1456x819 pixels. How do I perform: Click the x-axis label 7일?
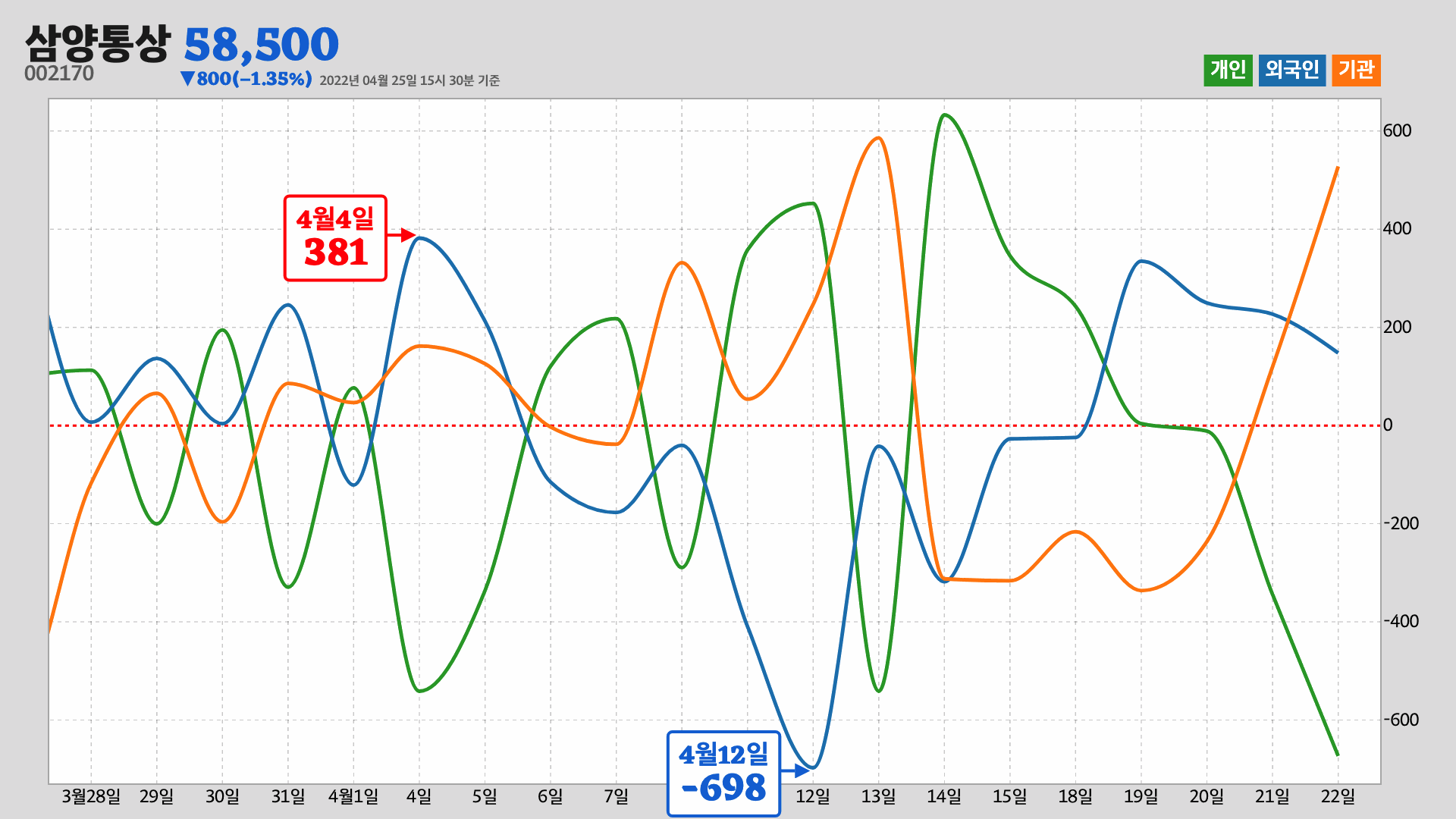tap(617, 796)
